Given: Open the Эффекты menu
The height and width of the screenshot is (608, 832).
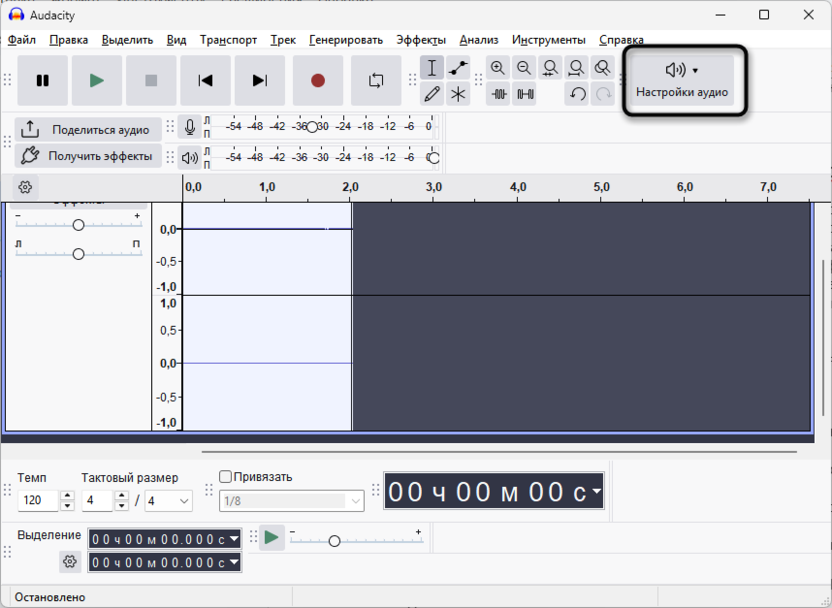Looking at the screenshot, I should (x=420, y=40).
